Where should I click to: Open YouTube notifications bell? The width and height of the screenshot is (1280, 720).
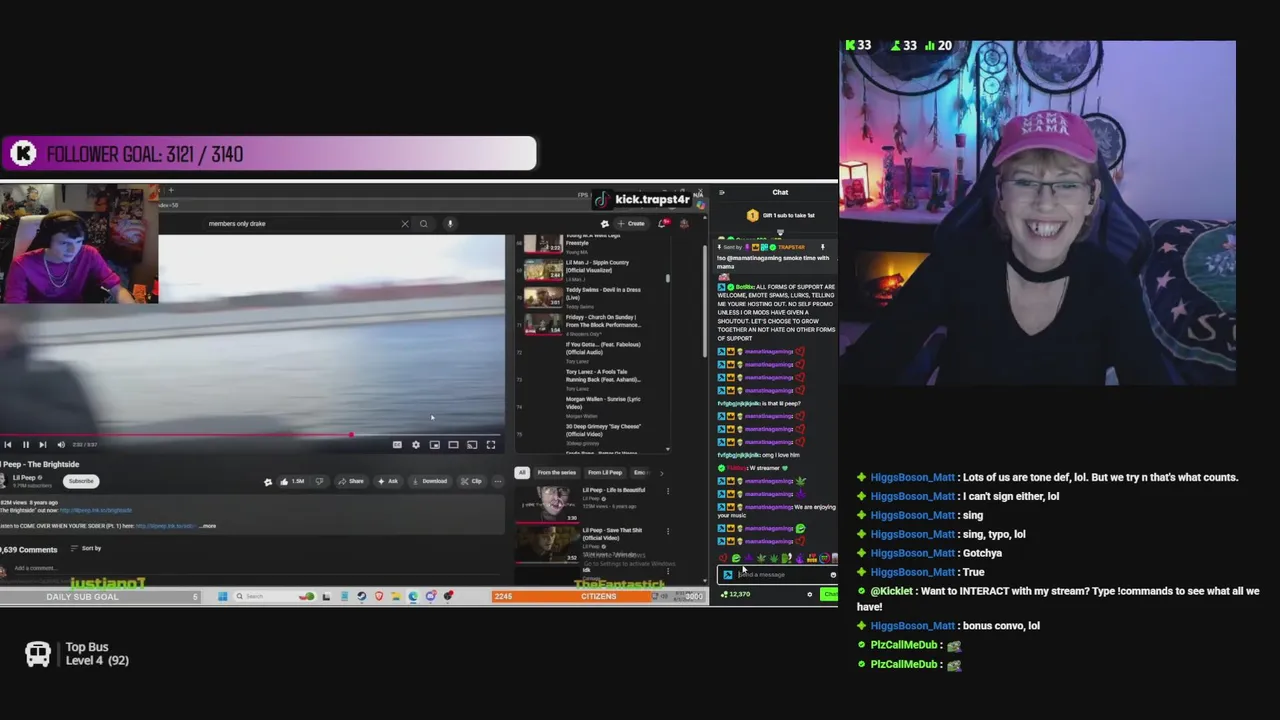point(662,224)
